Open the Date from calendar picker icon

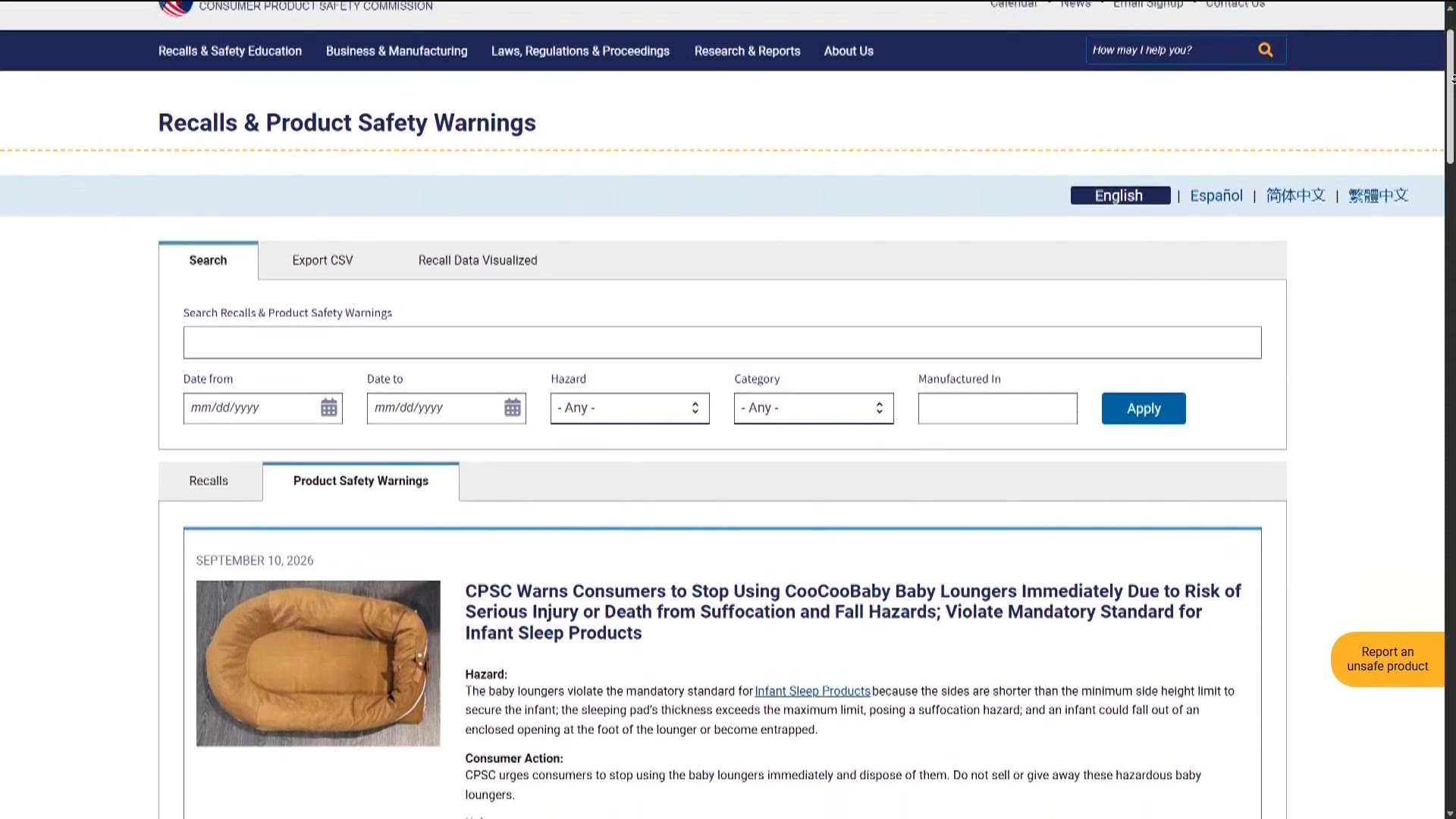point(328,408)
